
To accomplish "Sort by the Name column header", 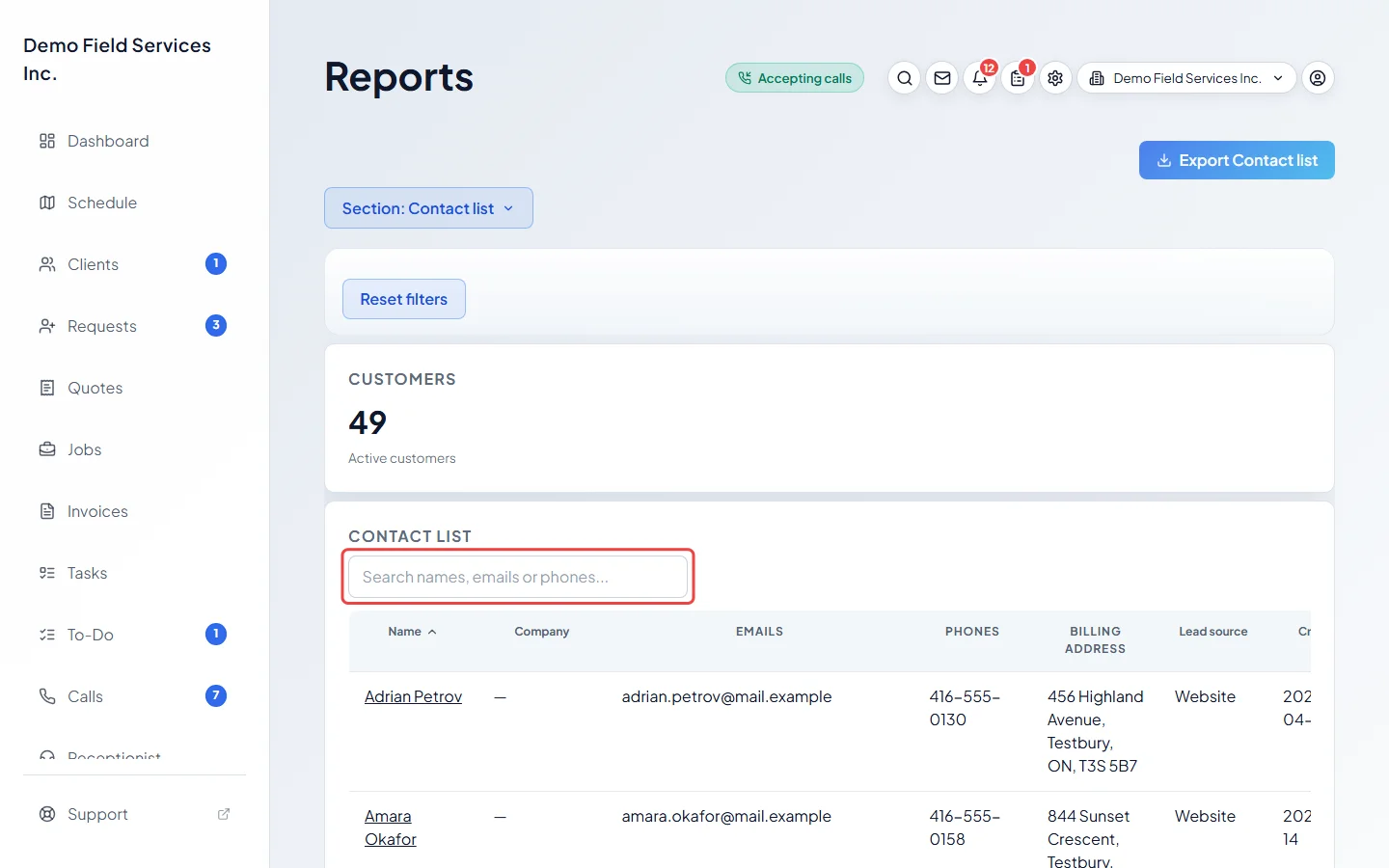I will 412,632.
